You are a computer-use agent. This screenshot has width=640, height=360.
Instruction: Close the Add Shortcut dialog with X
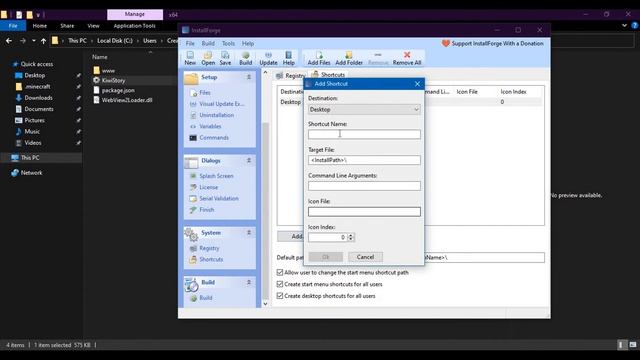click(417, 84)
